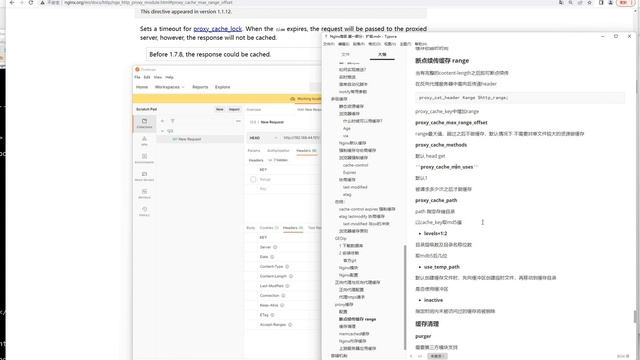This screenshot has height=360, width=640.
Task: Select 'Expires' in Typora outline
Action: 349,173
